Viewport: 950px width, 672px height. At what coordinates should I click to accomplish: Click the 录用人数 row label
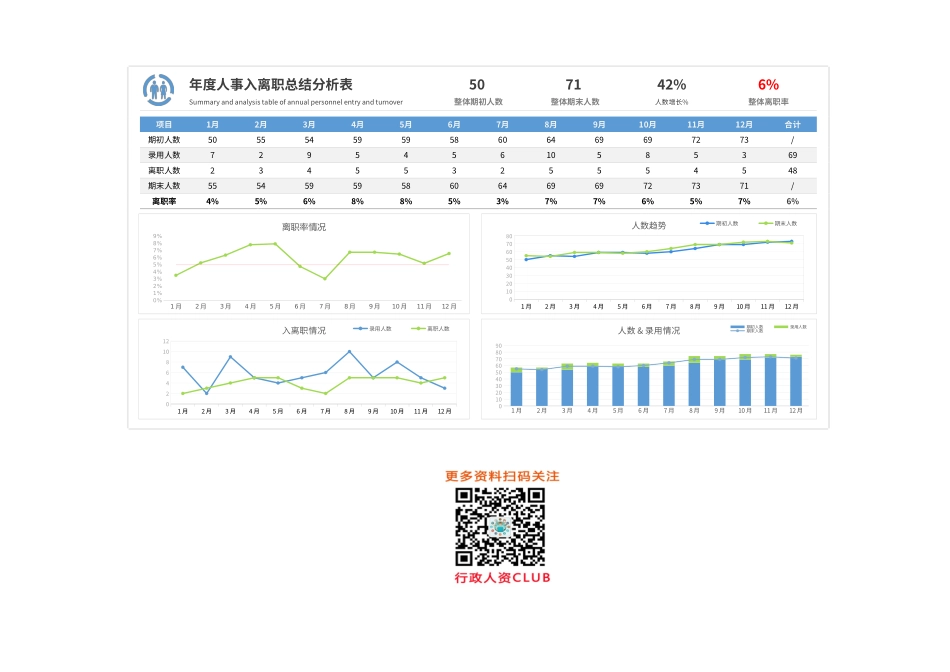click(164, 155)
